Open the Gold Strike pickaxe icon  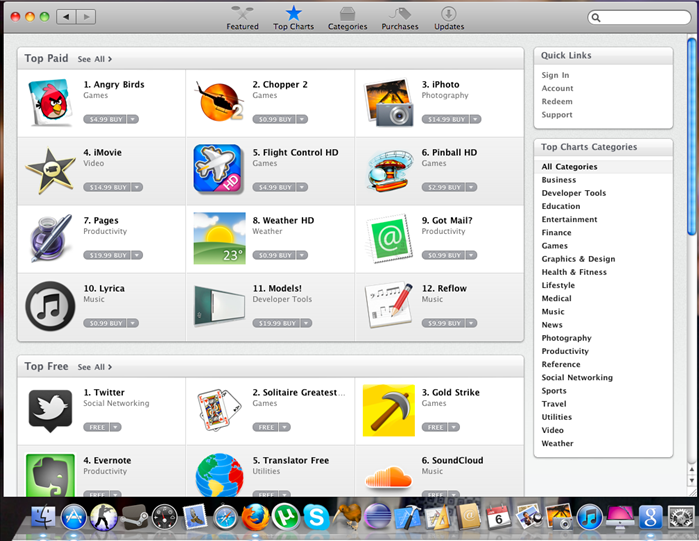tap(389, 410)
